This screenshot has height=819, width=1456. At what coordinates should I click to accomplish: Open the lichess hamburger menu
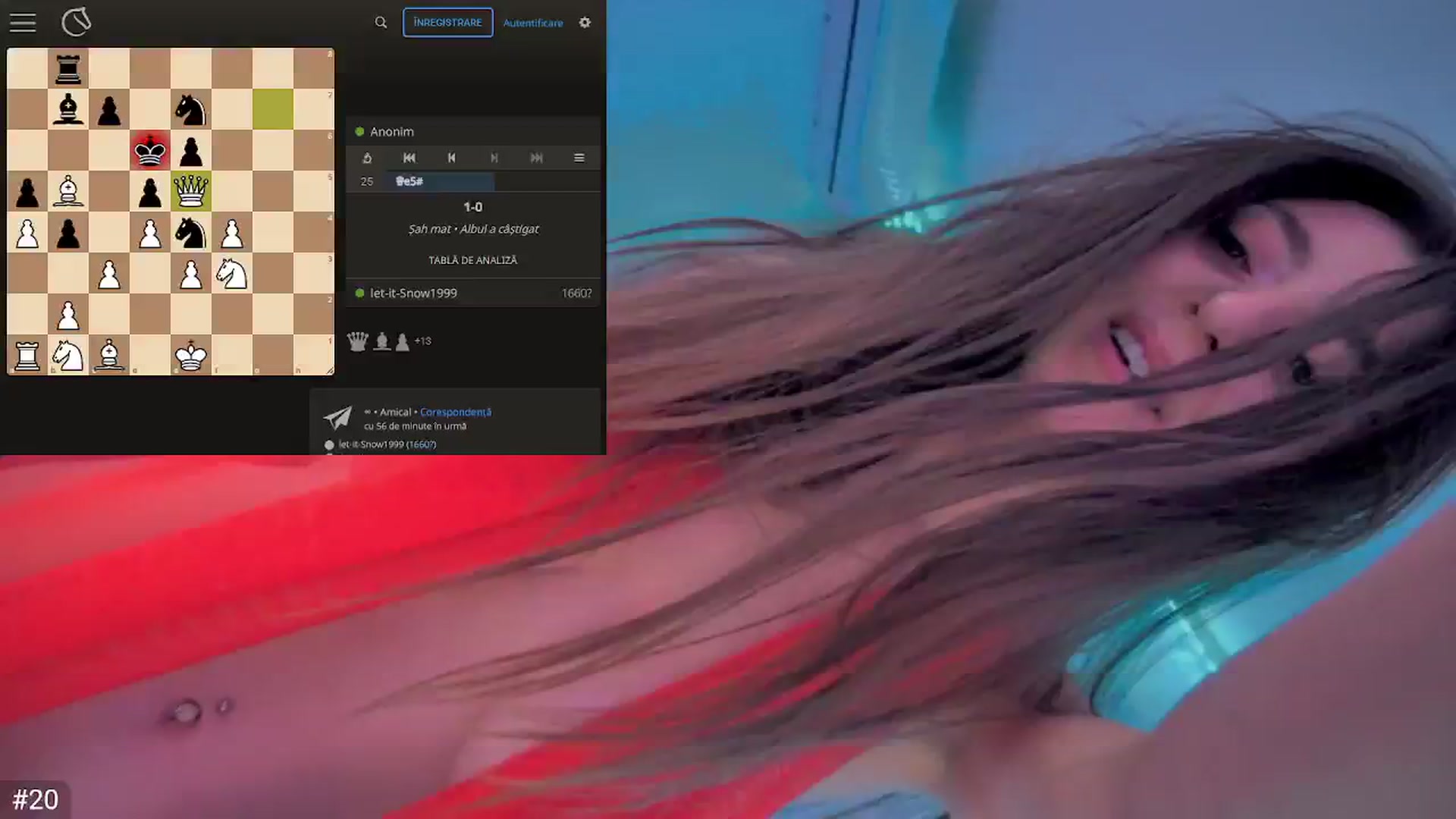[x=23, y=23]
